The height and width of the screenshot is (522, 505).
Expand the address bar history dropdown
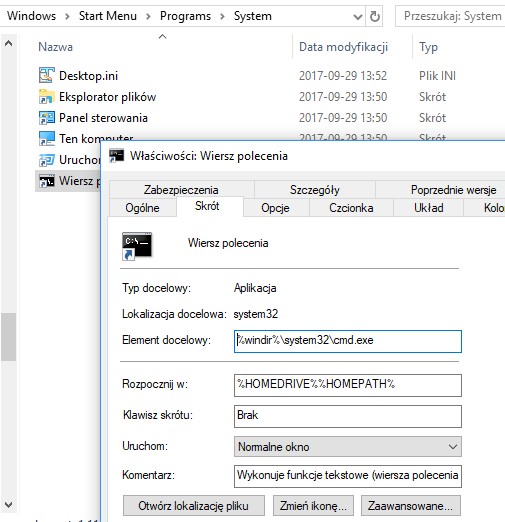coord(357,16)
